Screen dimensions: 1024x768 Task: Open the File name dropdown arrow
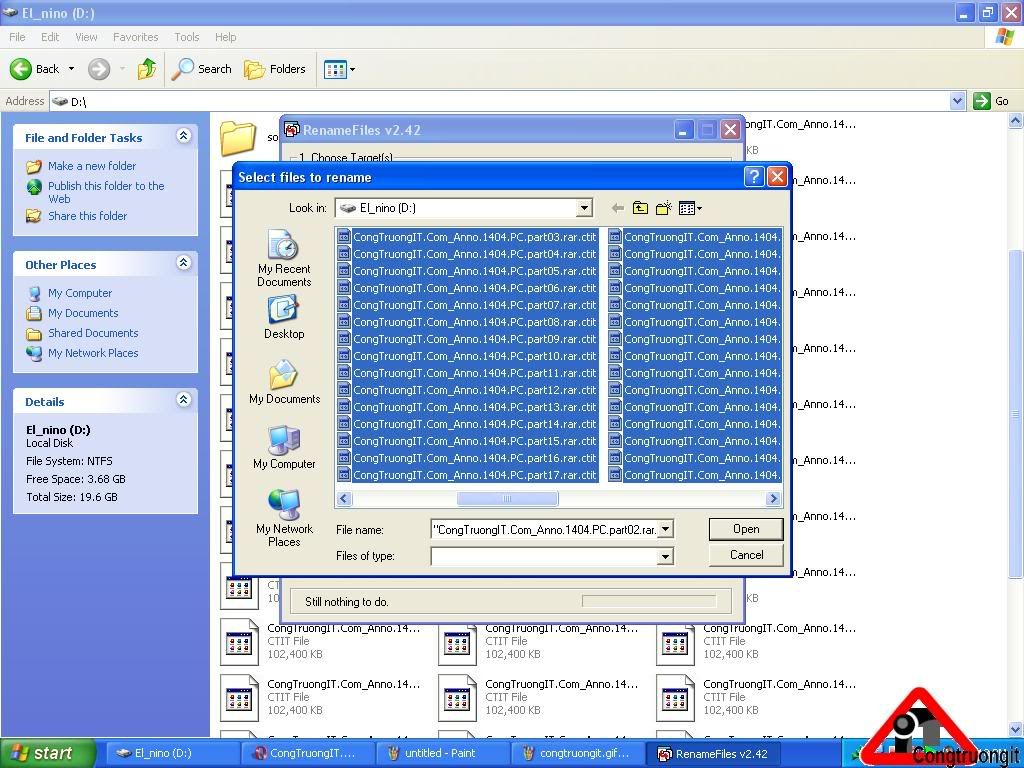click(x=666, y=529)
